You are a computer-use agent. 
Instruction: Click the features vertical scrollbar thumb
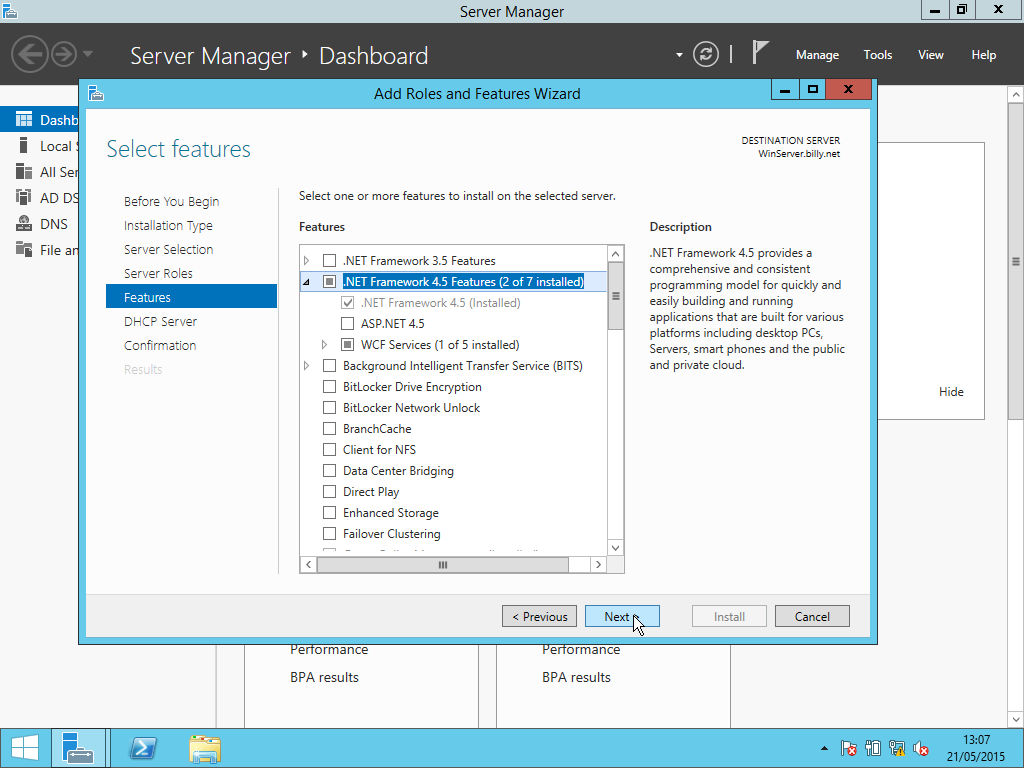point(615,296)
